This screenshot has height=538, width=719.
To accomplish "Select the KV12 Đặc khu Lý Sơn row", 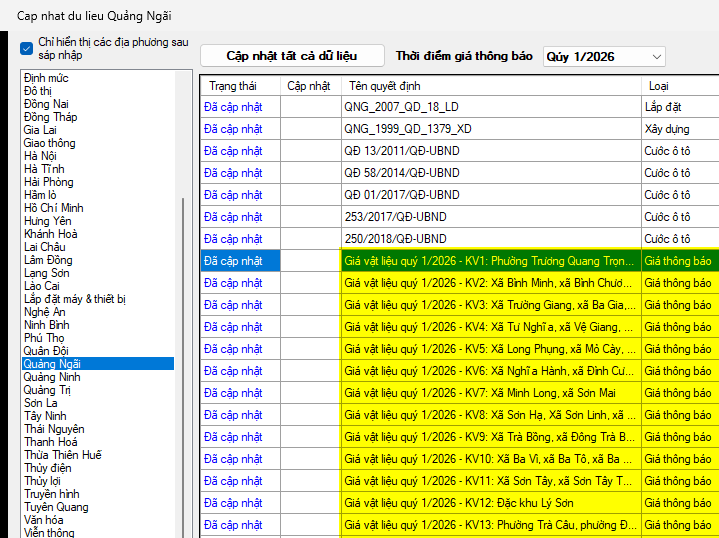I will click(489, 503).
